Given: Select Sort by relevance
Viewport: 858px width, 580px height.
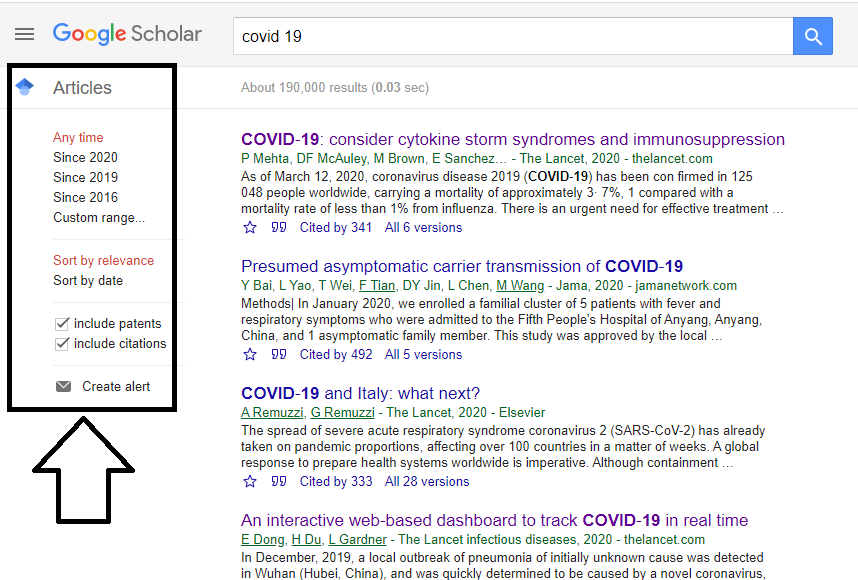Looking at the screenshot, I should (x=103, y=260).
